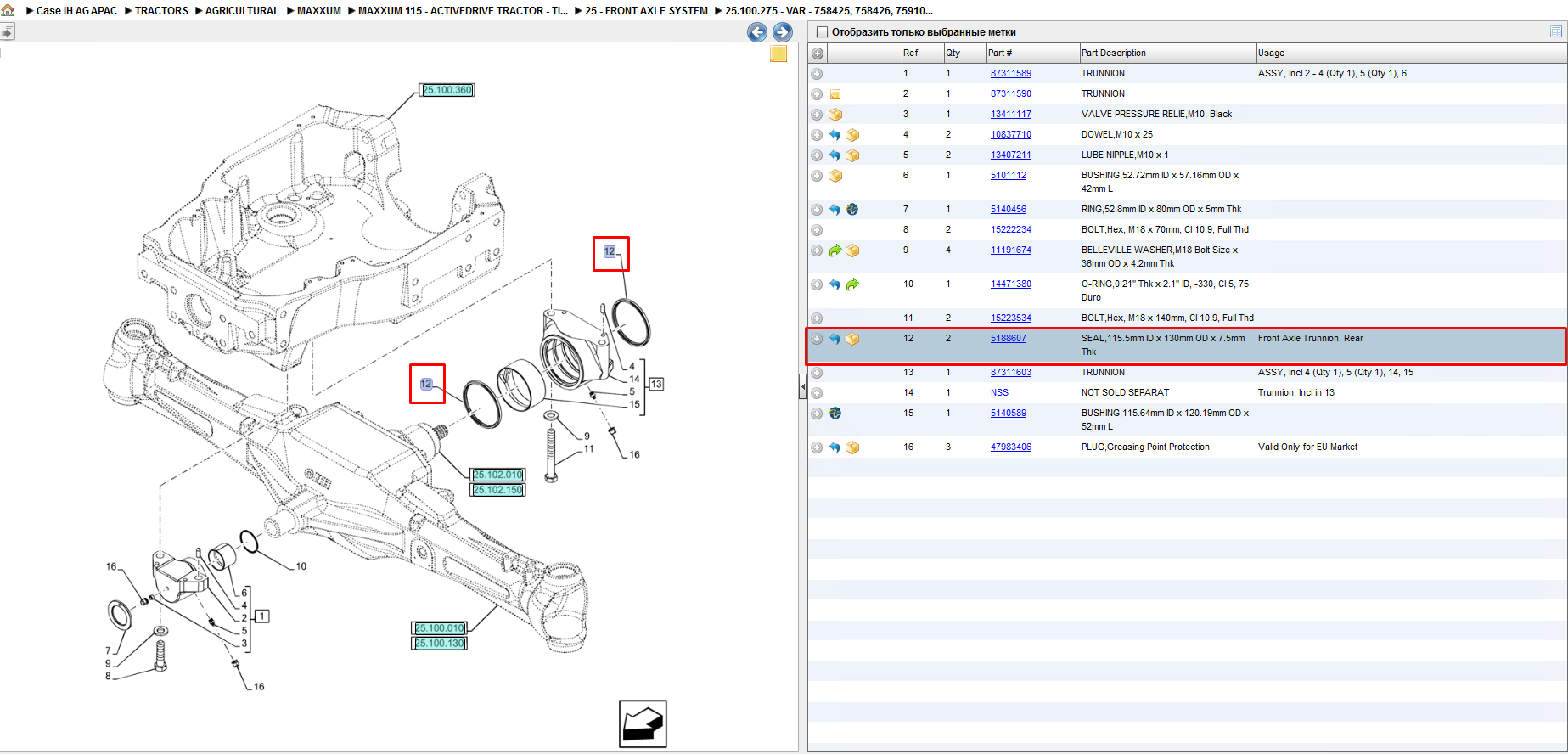The width and height of the screenshot is (1568, 754).
Task: Expand all rows with the header plus icon
Action: point(817,53)
